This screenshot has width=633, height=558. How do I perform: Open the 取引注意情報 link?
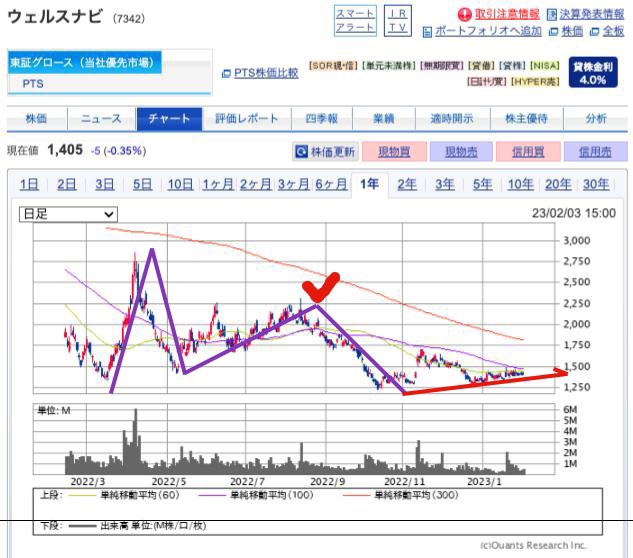507,14
